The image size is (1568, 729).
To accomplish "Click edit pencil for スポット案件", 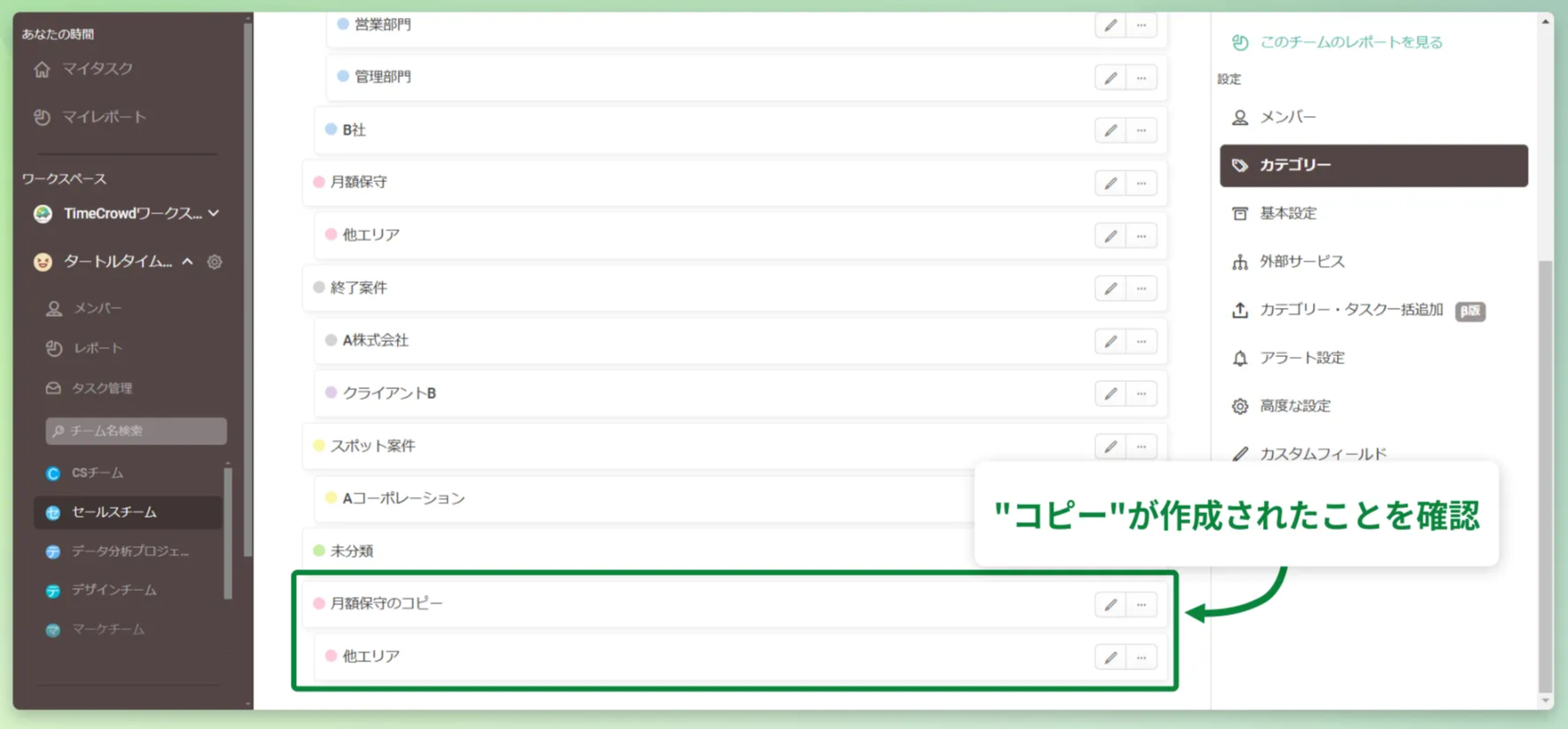I will point(1110,446).
